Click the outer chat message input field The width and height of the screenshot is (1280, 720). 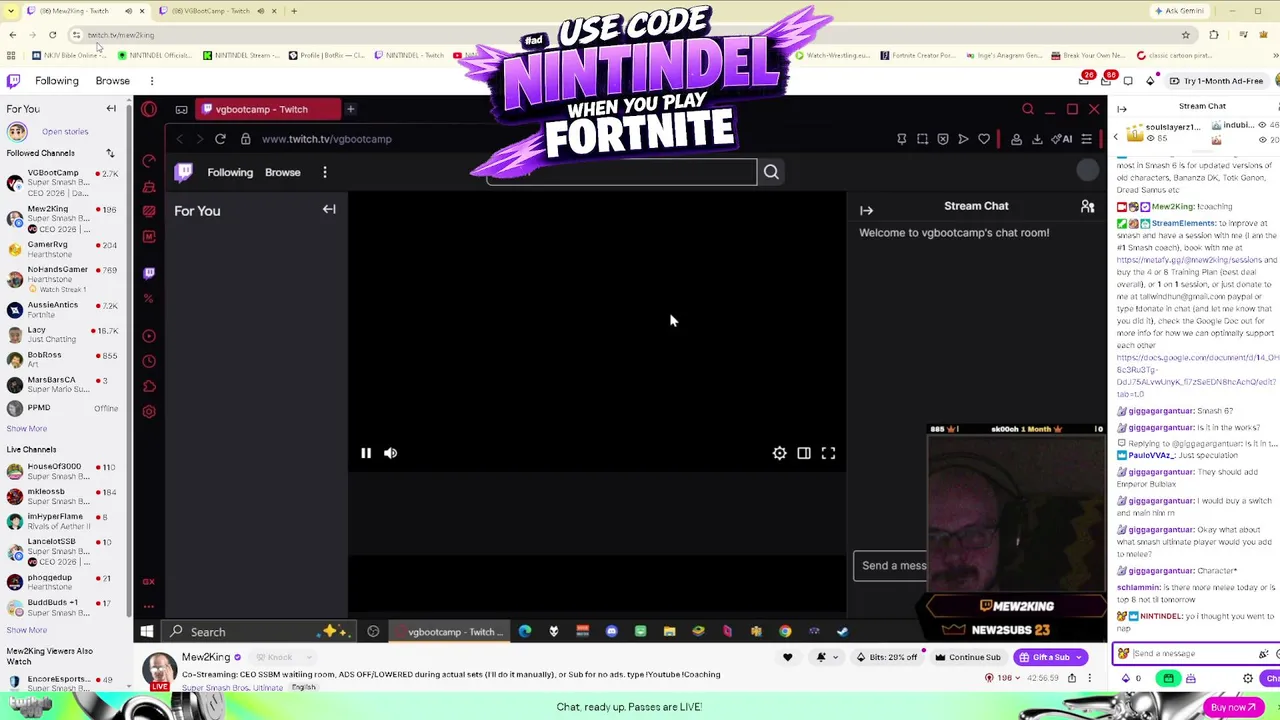coord(1195,654)
